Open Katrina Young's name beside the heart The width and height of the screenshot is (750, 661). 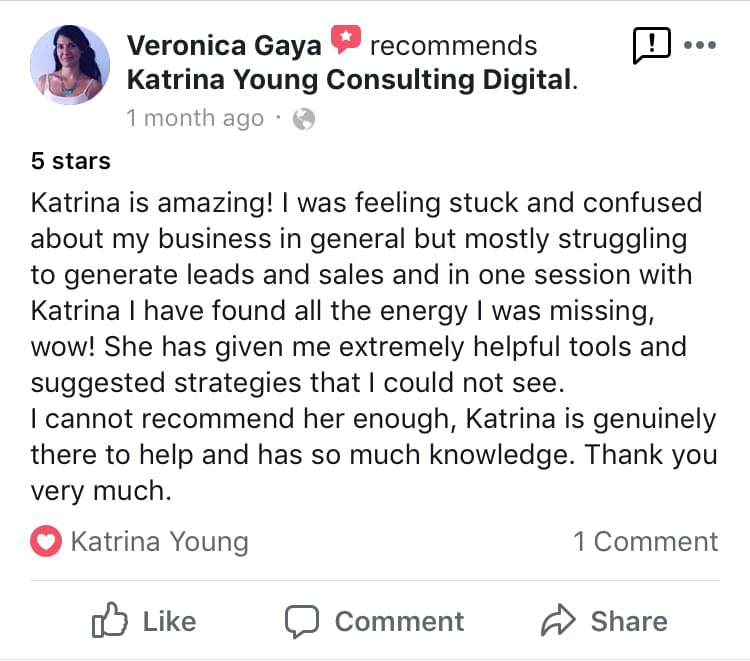click(x=159, y=542)
